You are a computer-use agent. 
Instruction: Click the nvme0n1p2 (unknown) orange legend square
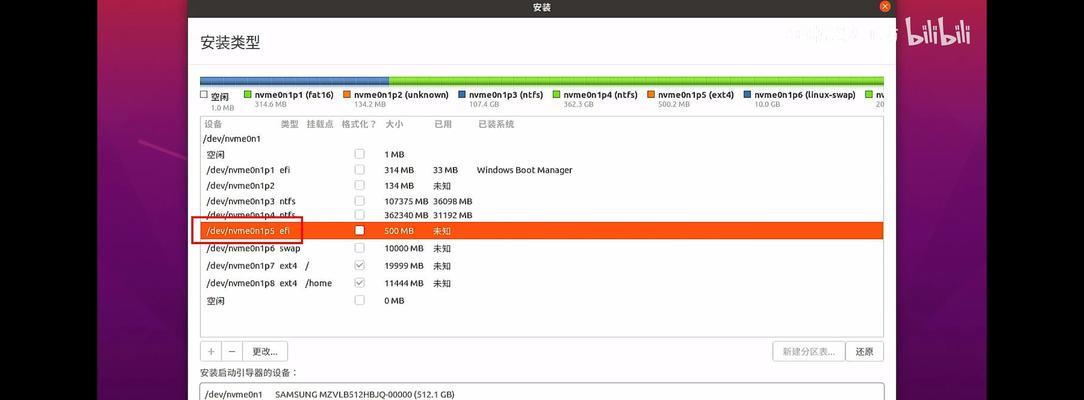click(347, 95)
